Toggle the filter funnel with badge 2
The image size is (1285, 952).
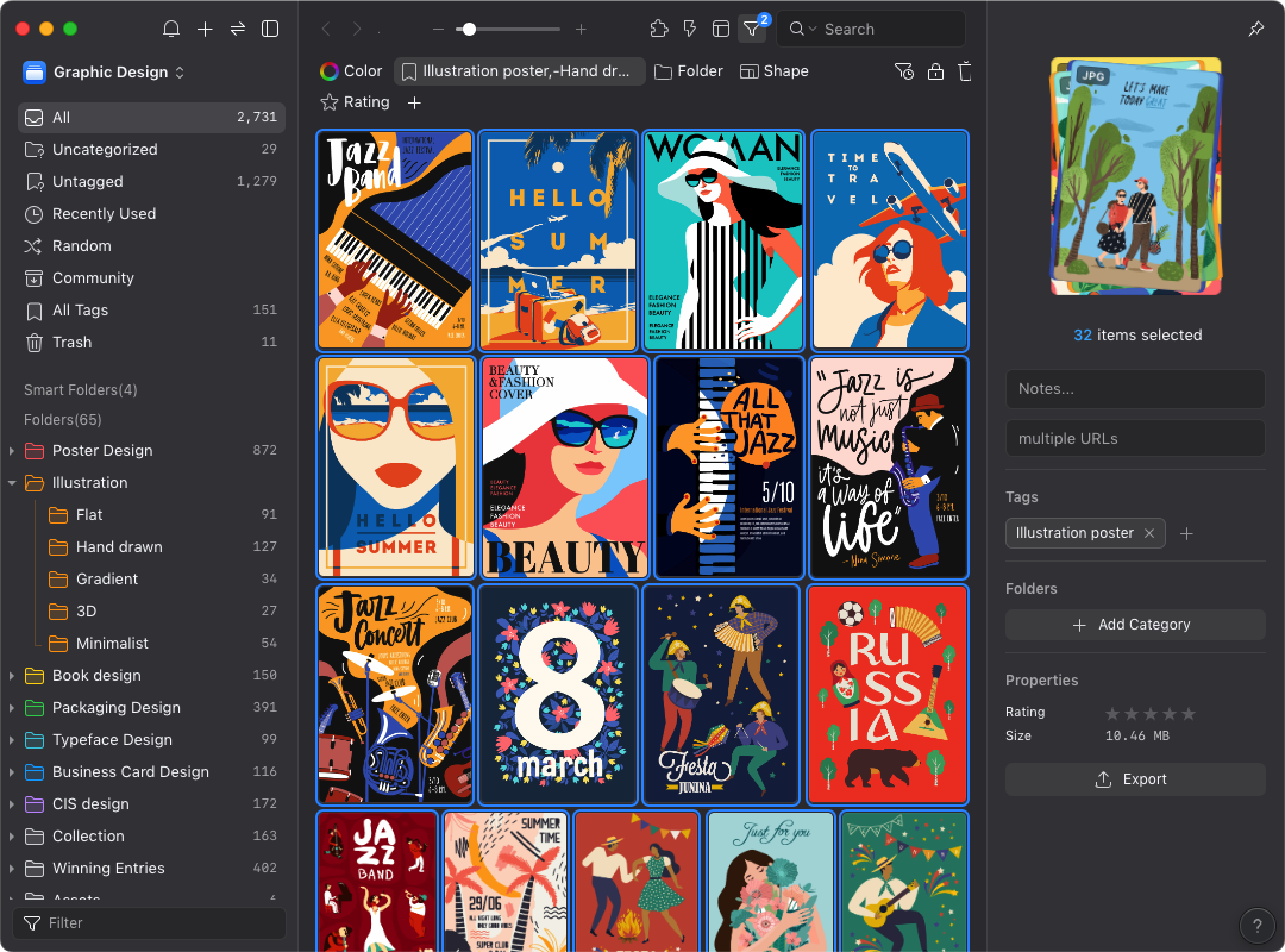tap(753, 29)
